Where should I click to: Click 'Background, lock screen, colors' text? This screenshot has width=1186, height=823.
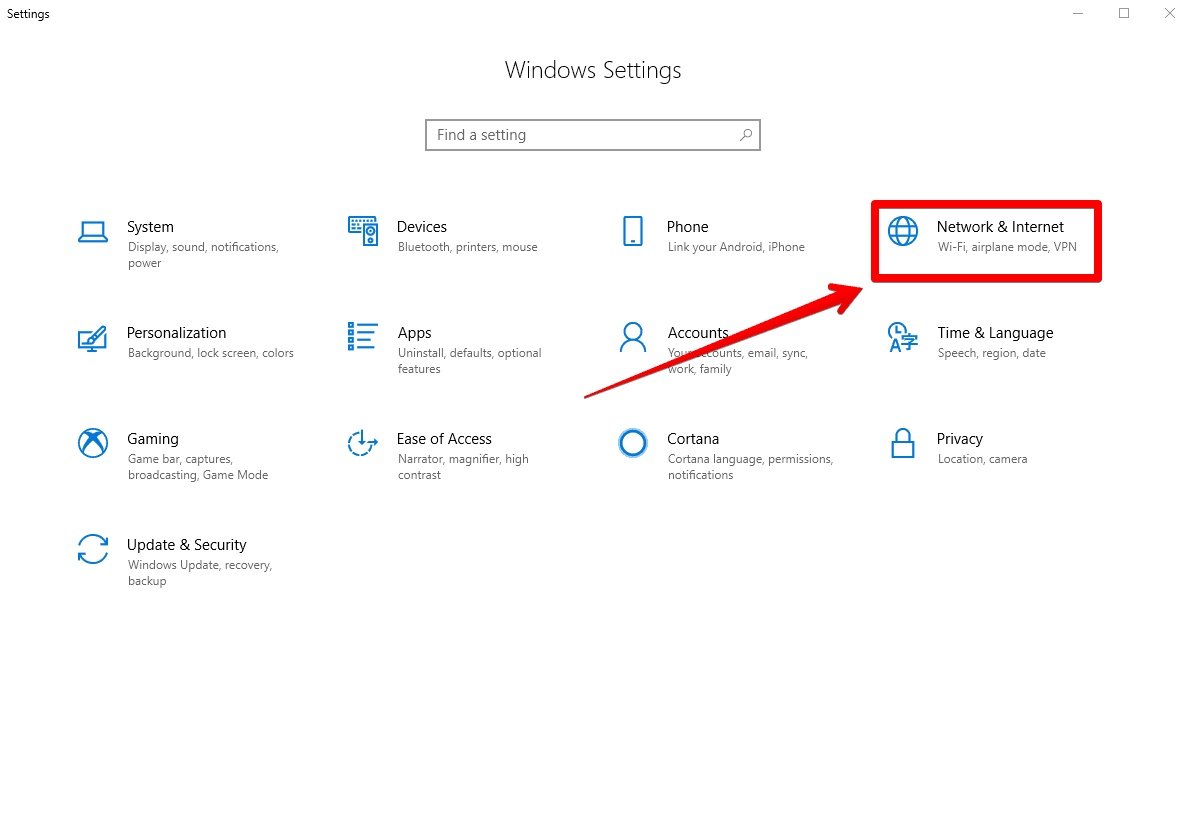click(210, 352)
